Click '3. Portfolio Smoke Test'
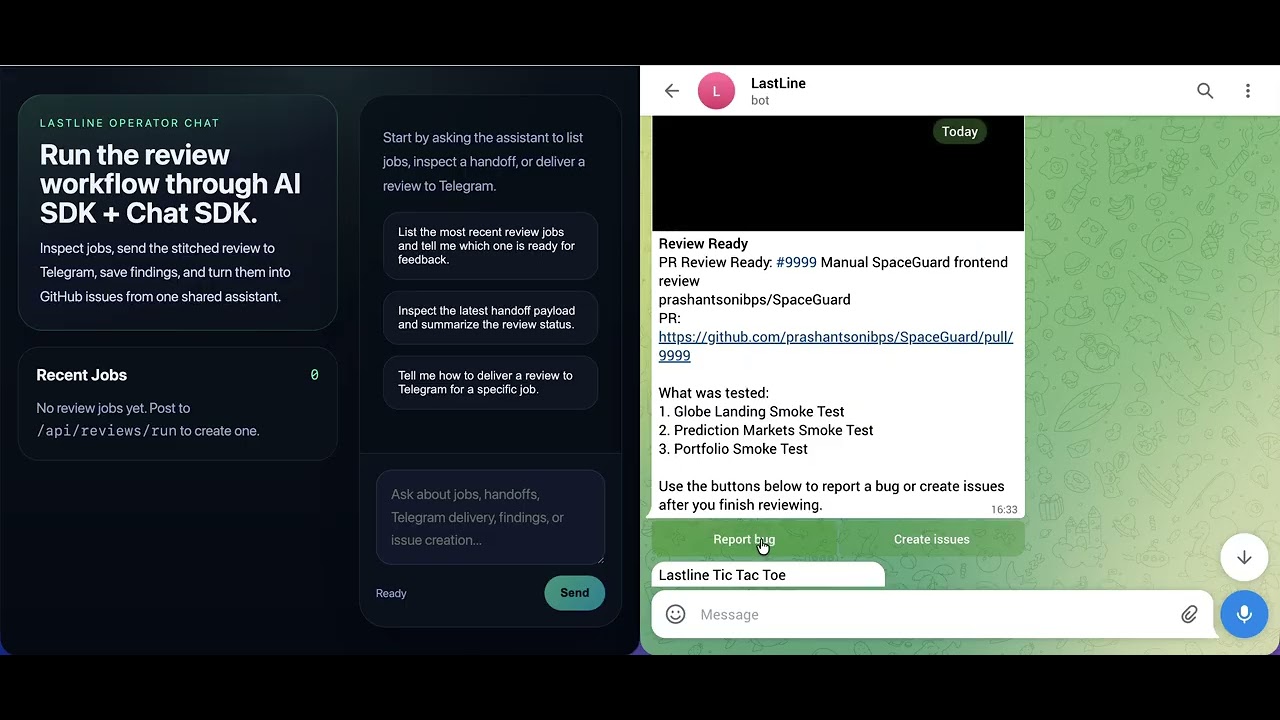 pyautogui.click(x=733, y=449)
